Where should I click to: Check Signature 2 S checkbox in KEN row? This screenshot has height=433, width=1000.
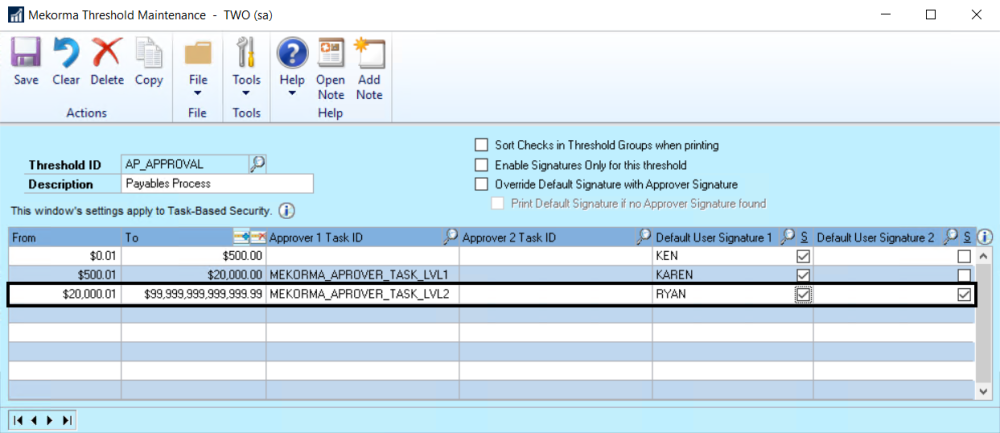[965, 256]
